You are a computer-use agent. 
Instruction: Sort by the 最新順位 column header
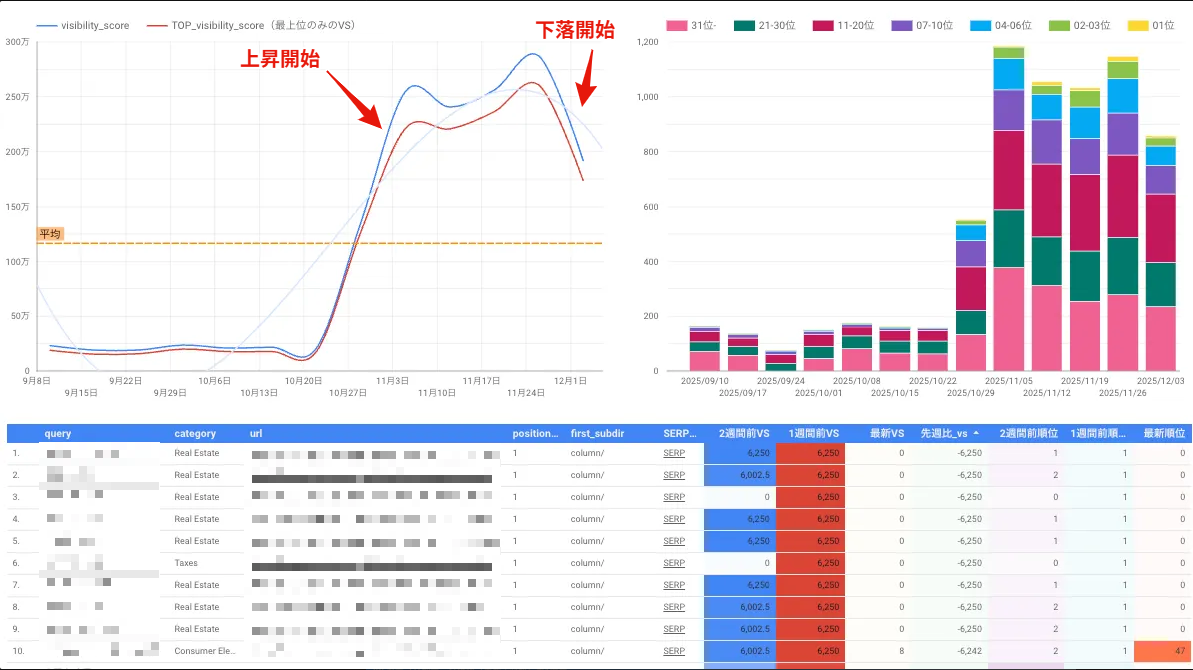(1163, 434)
